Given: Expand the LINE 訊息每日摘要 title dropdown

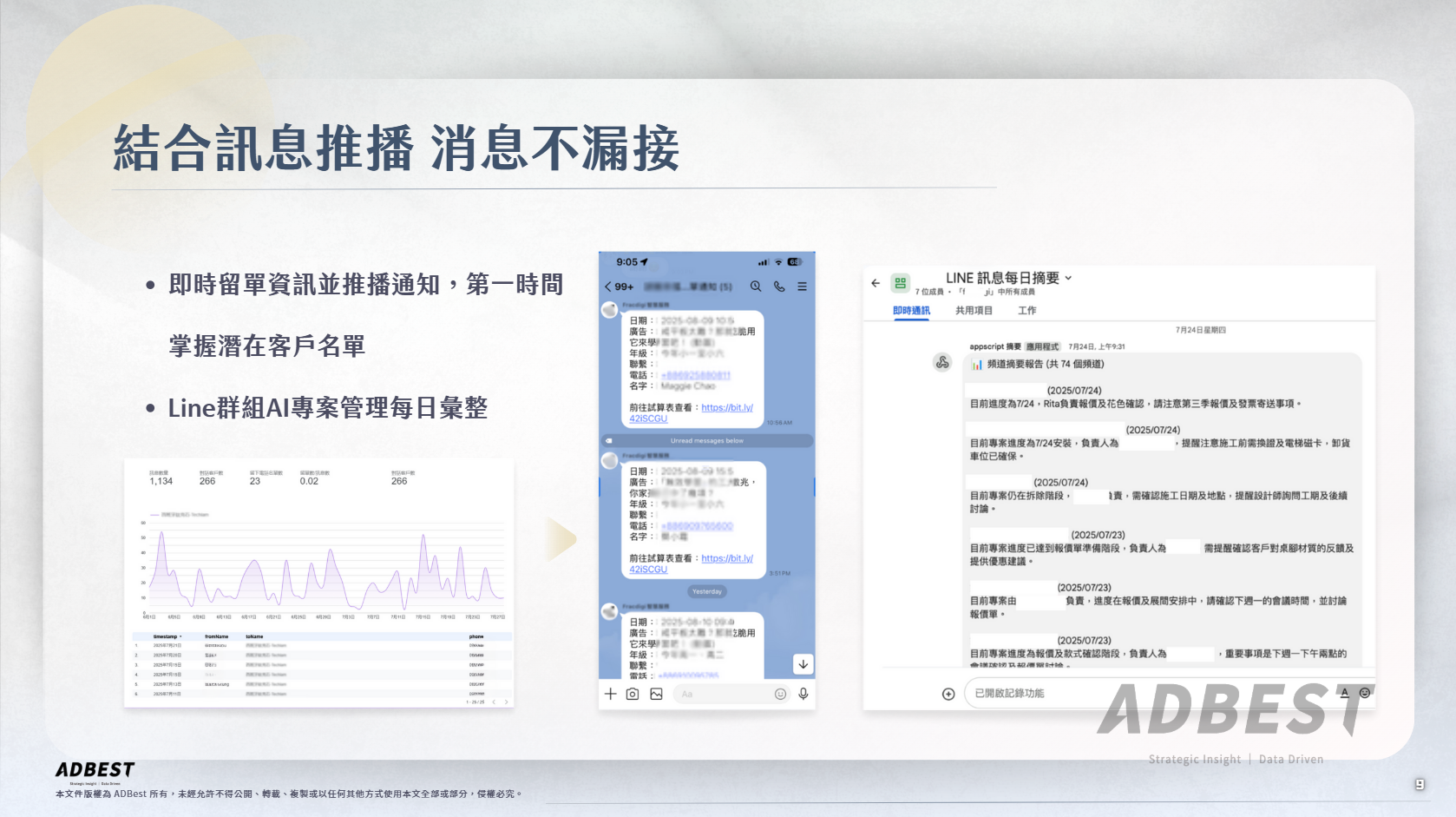Looking at the screenshot, I should pos(1068,278).
